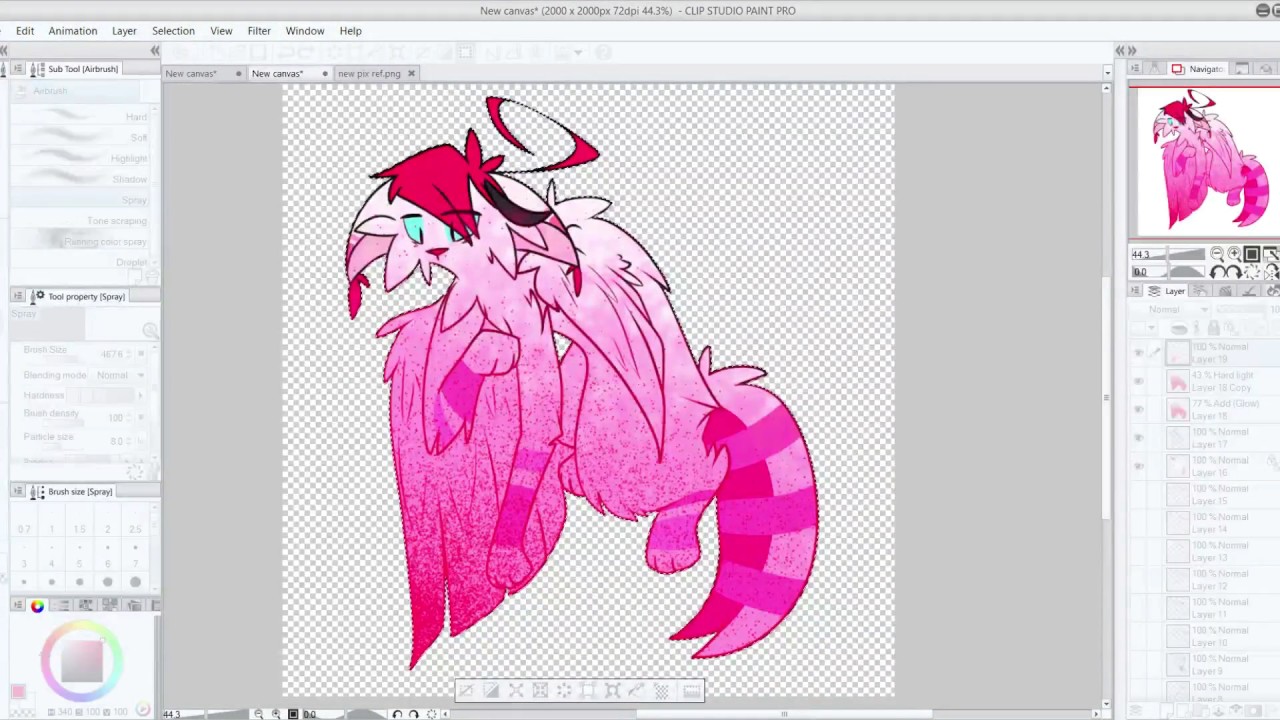This screenshot has height=720, width=1280.
Task: Open the Edit menu
Action: click(x=25, y=31)
